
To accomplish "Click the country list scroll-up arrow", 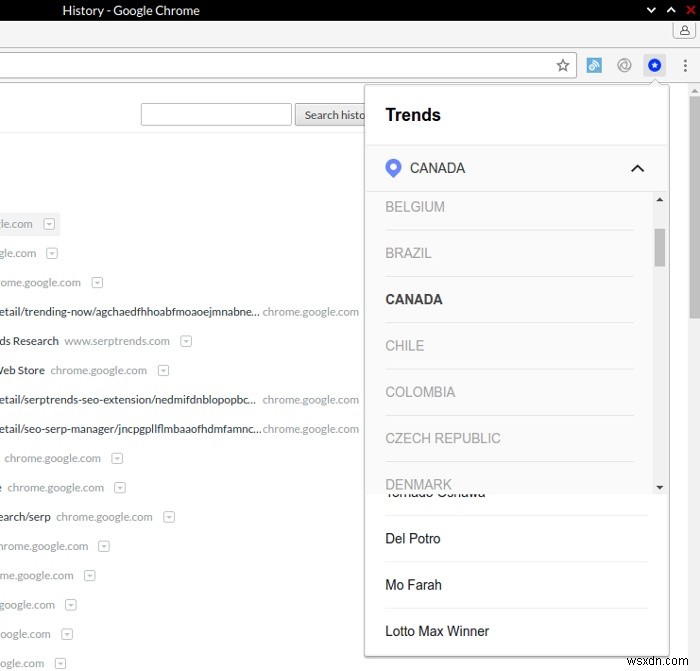I will point(659,200).
